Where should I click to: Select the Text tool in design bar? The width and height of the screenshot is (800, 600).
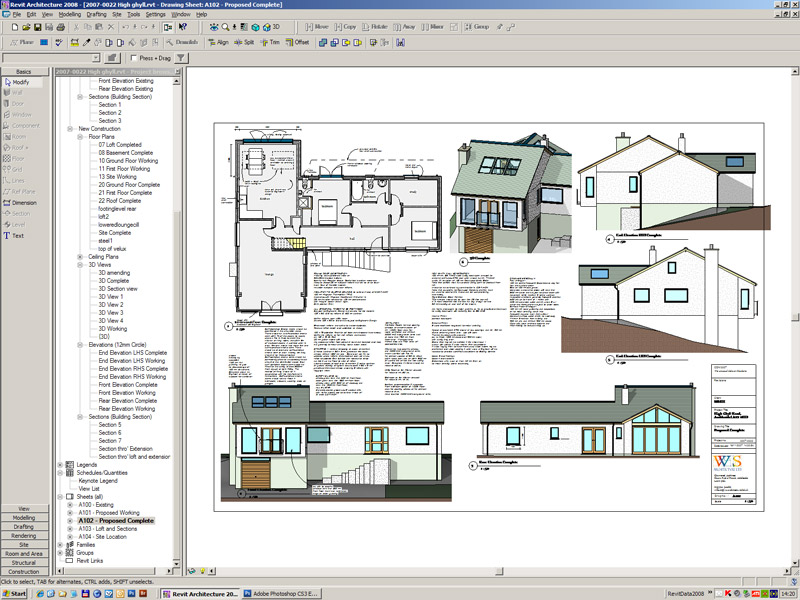[x=18, y=236]
